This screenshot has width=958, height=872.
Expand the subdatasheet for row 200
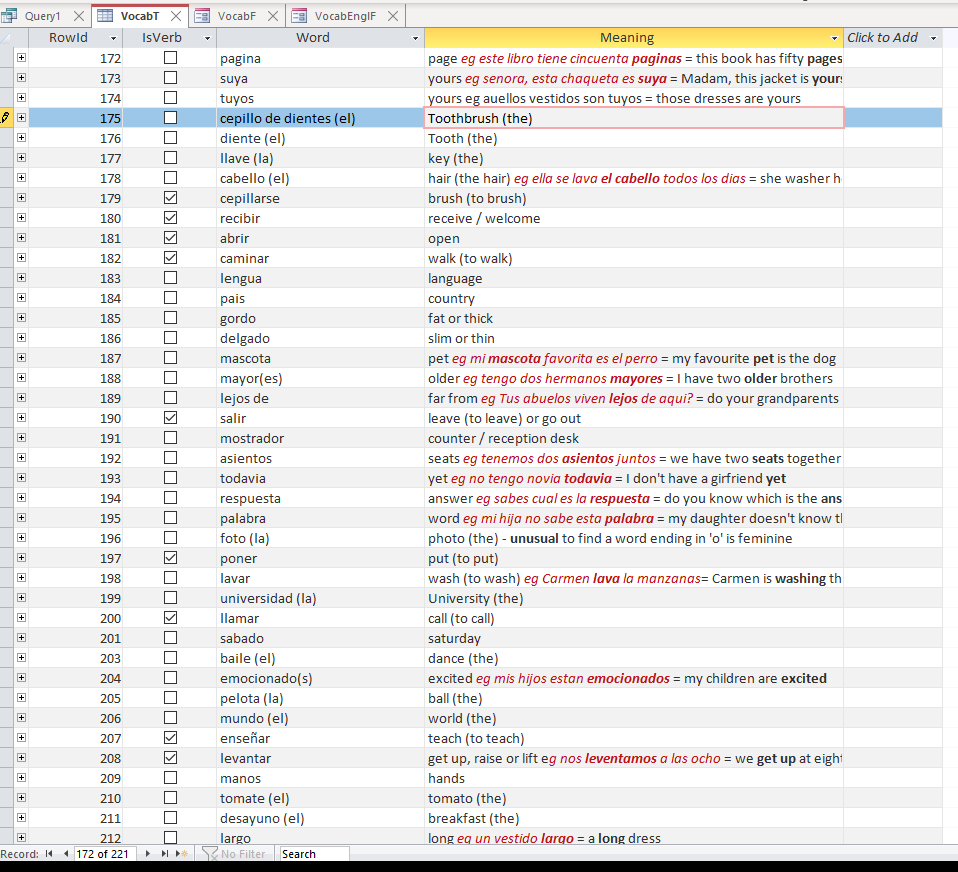coord(21,617)
